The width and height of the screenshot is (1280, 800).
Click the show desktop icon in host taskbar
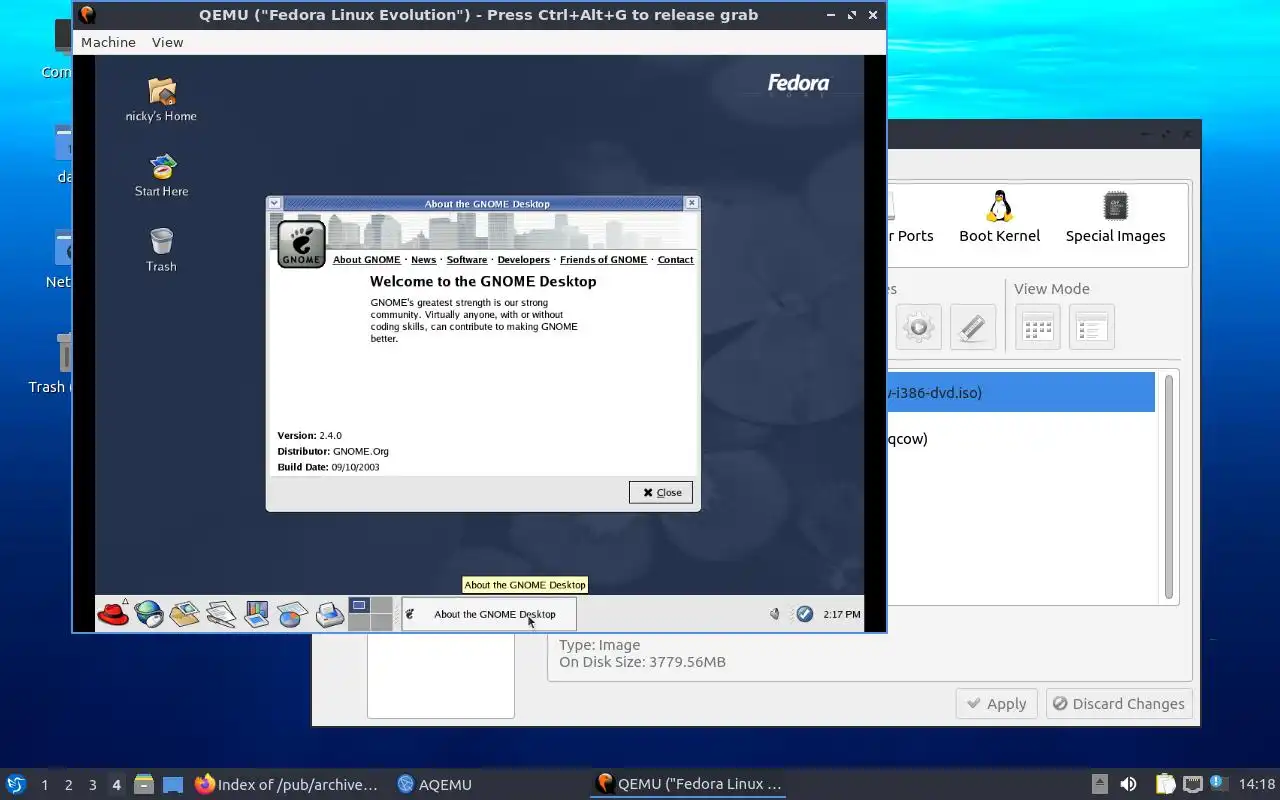[173, 785]
